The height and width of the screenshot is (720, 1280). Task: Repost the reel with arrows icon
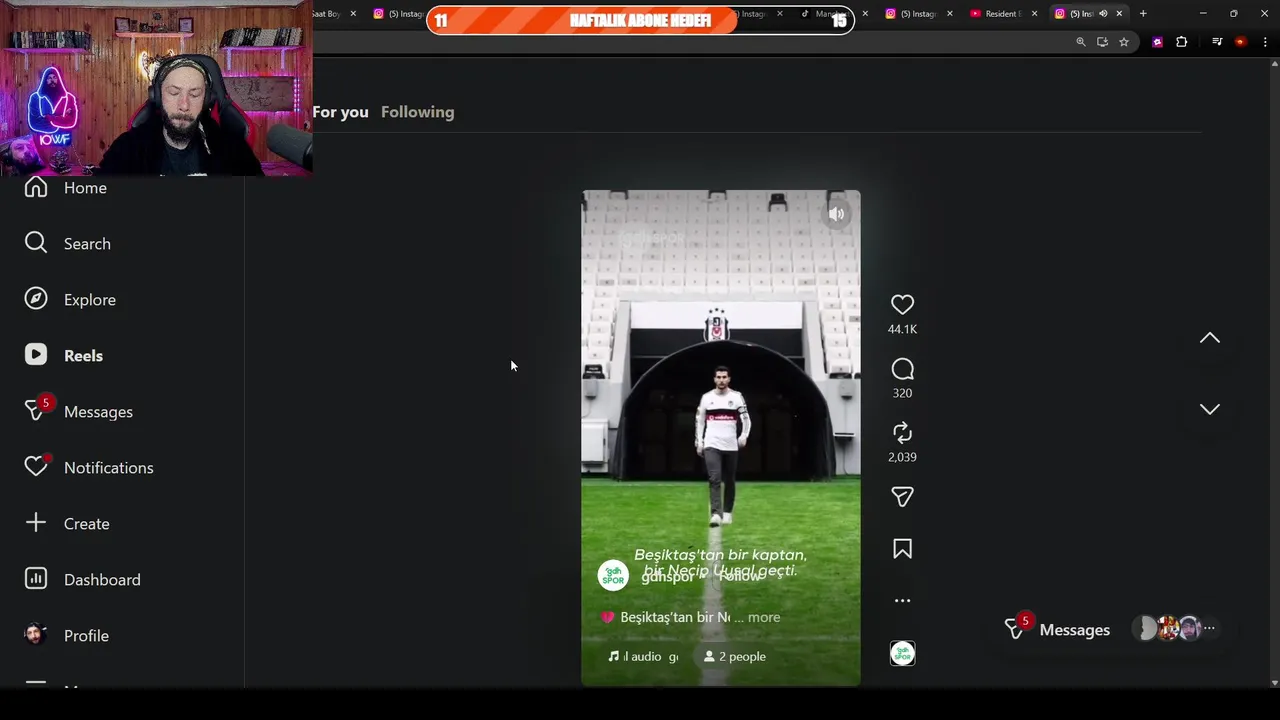[902, 433]
